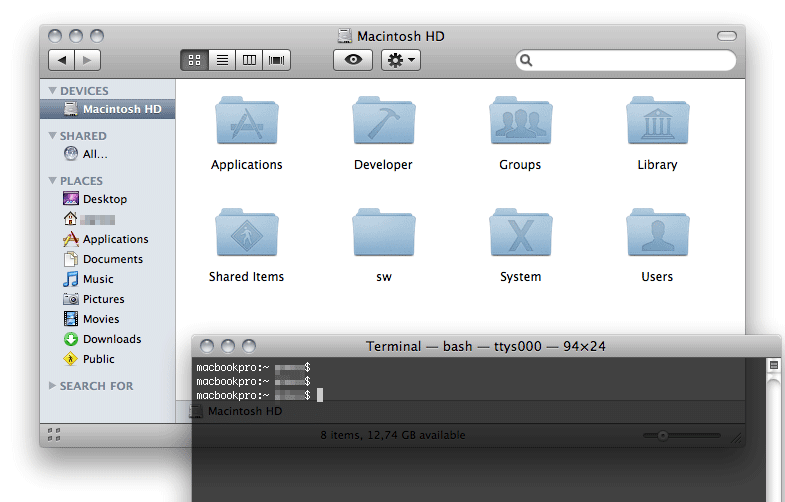Switch Finder to icon view
The width and height of the screenshot is (785, 502).
point(194,60)
